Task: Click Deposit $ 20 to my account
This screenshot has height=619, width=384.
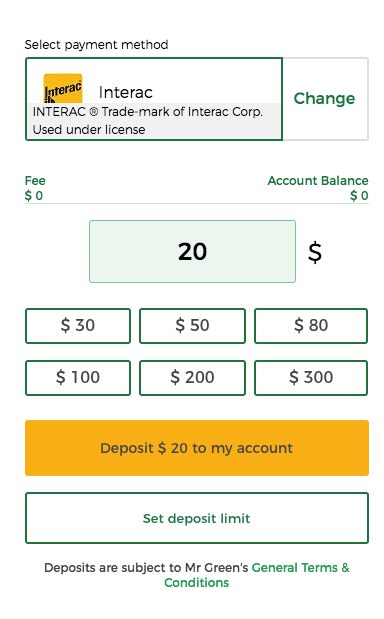Action: tap(197, 448)
